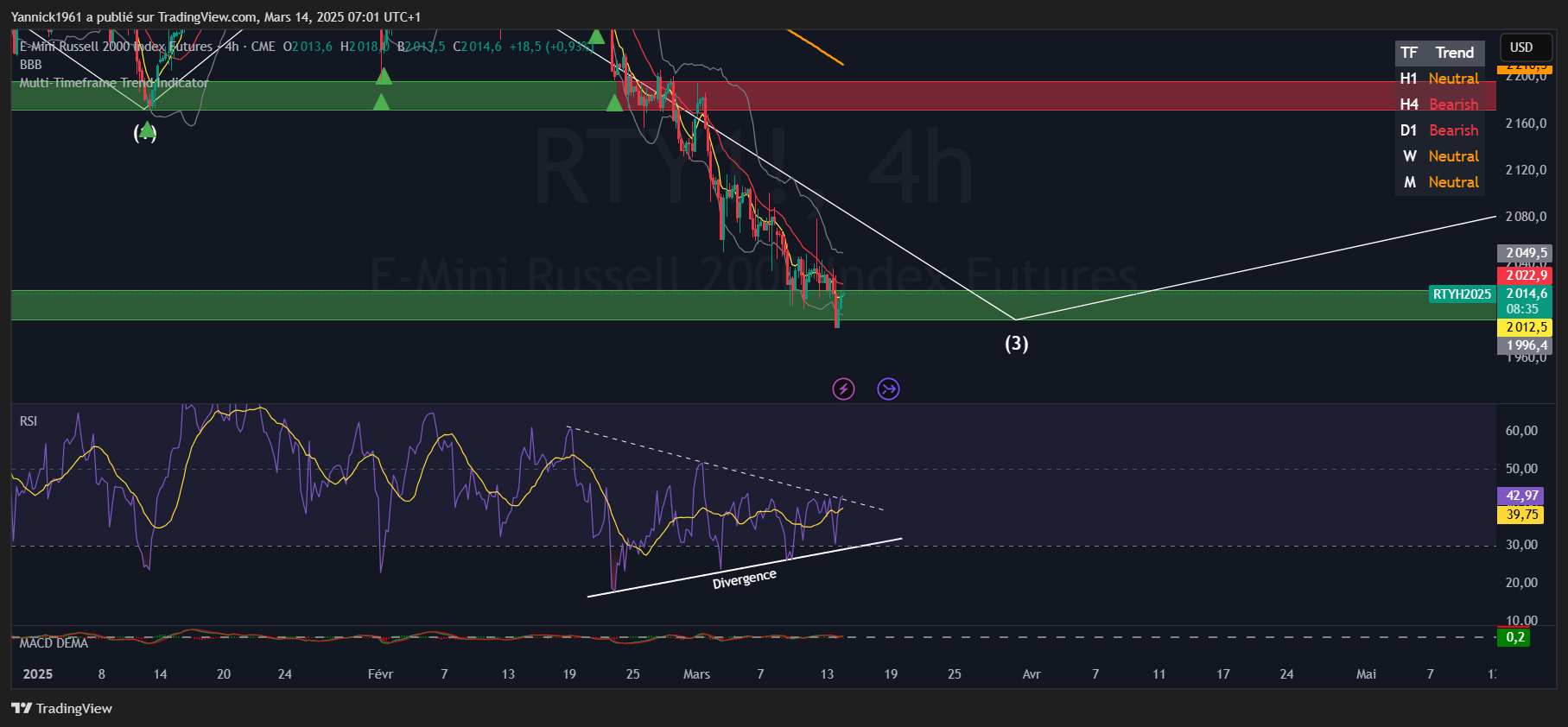Click the D1 Bearish trend row

coord(1439,130)
